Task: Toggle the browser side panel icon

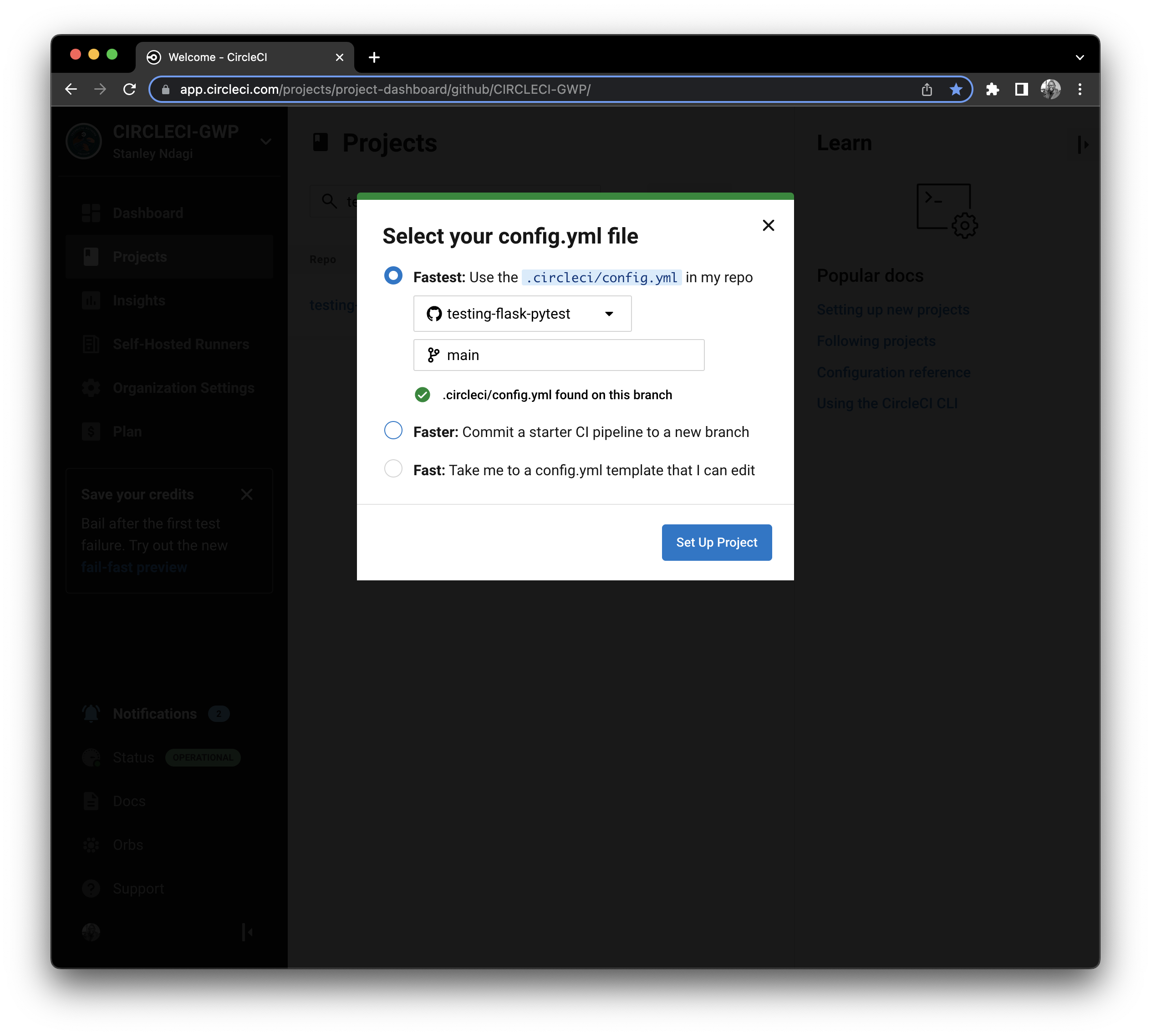Action: pos(1021,89)
